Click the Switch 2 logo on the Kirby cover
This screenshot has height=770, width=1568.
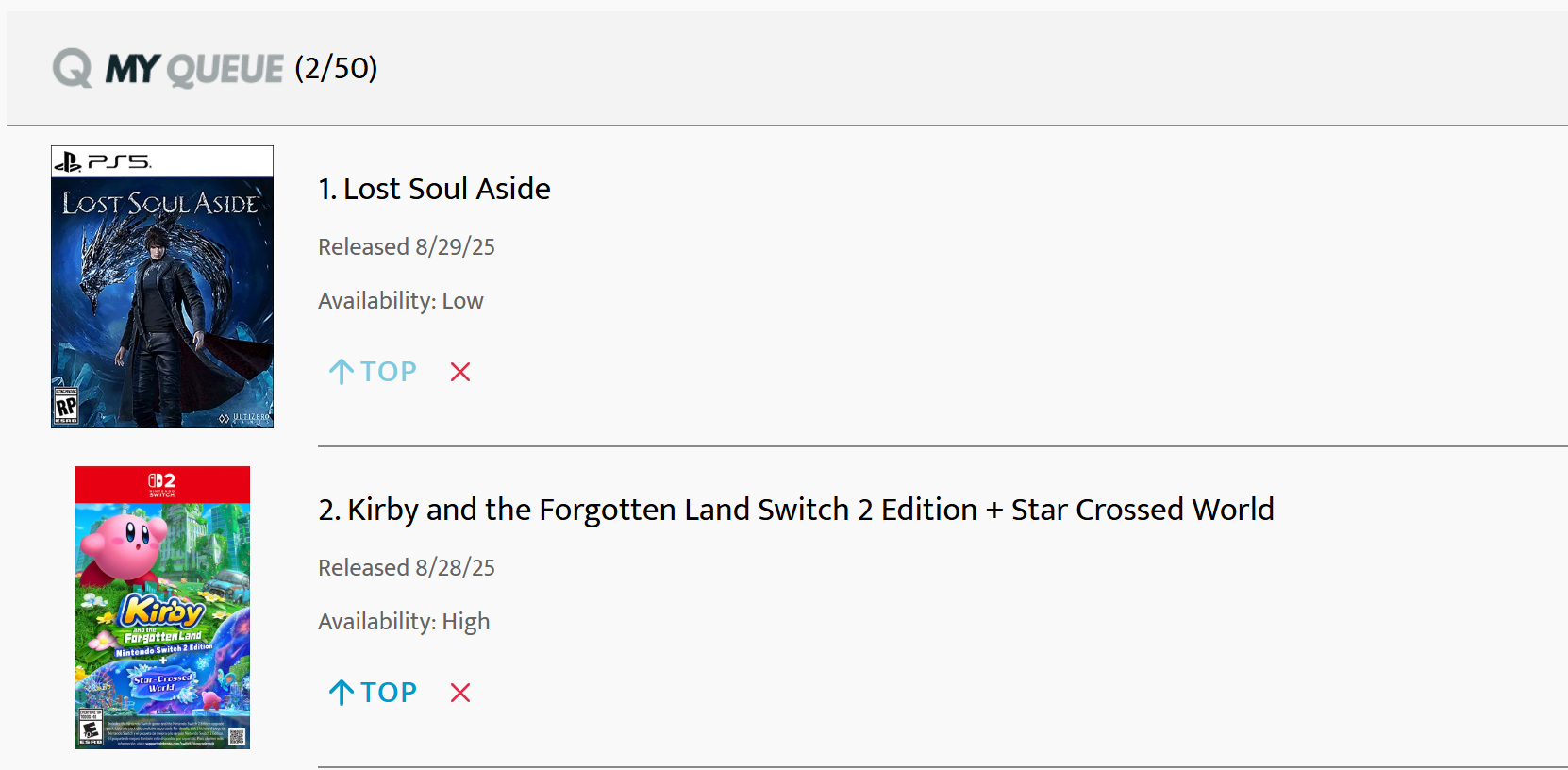tap(162, 482)
